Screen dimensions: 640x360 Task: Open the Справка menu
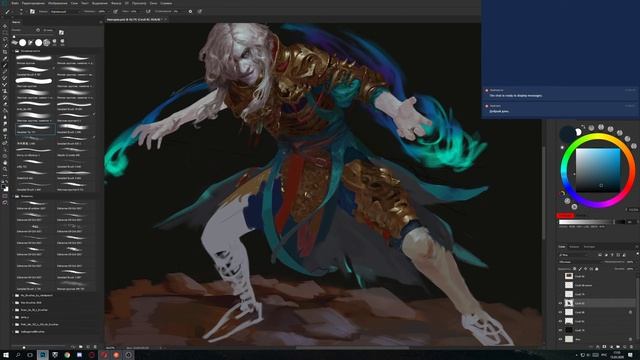[x=166, y=3]
